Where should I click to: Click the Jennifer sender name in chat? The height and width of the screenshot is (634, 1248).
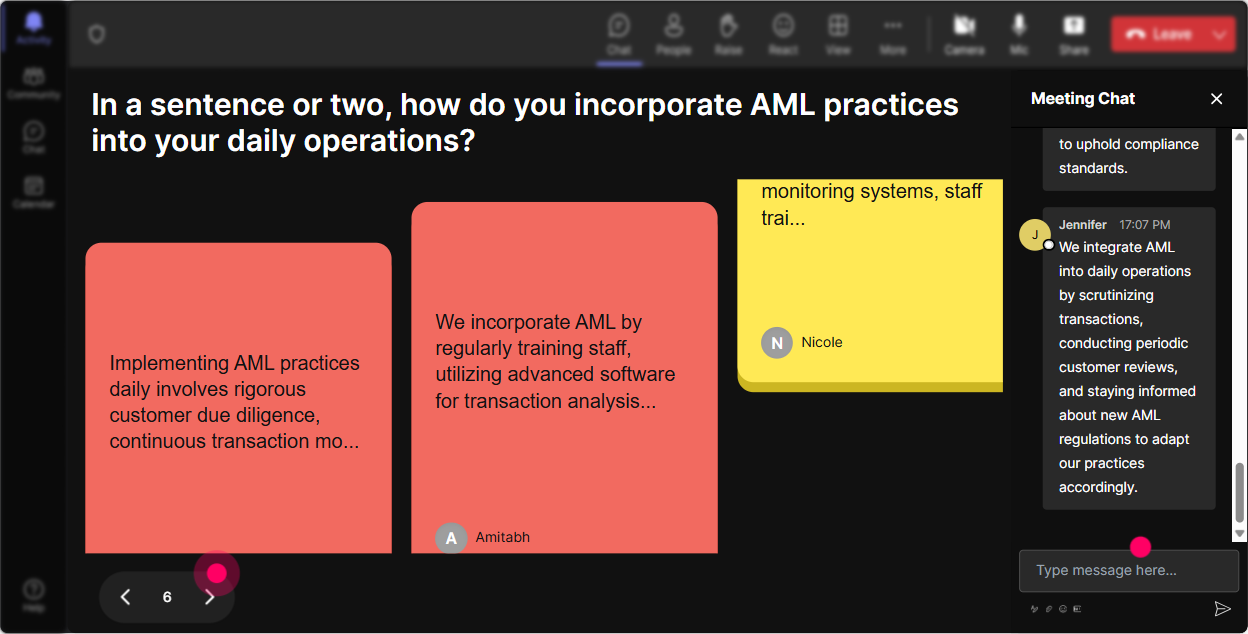(x=1083, y=225)
